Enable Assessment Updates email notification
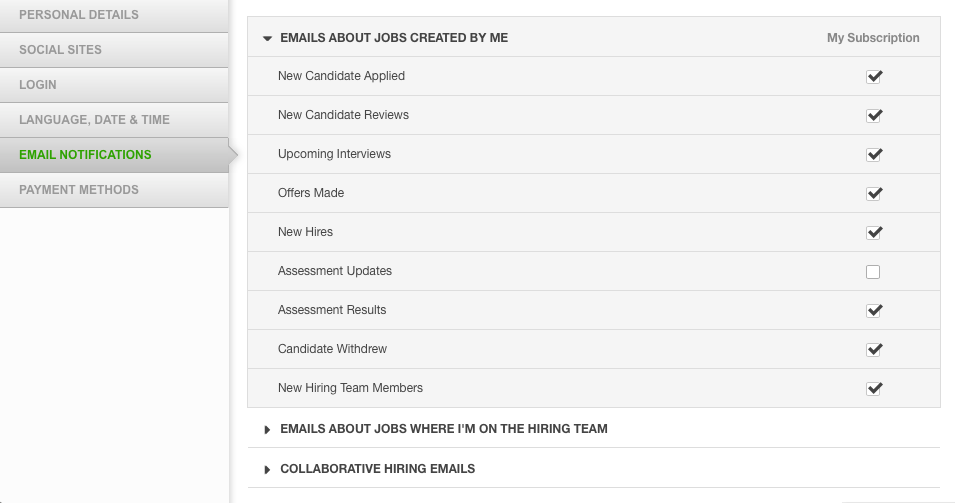Screen dimensions: 955x503 coord(873,272)
